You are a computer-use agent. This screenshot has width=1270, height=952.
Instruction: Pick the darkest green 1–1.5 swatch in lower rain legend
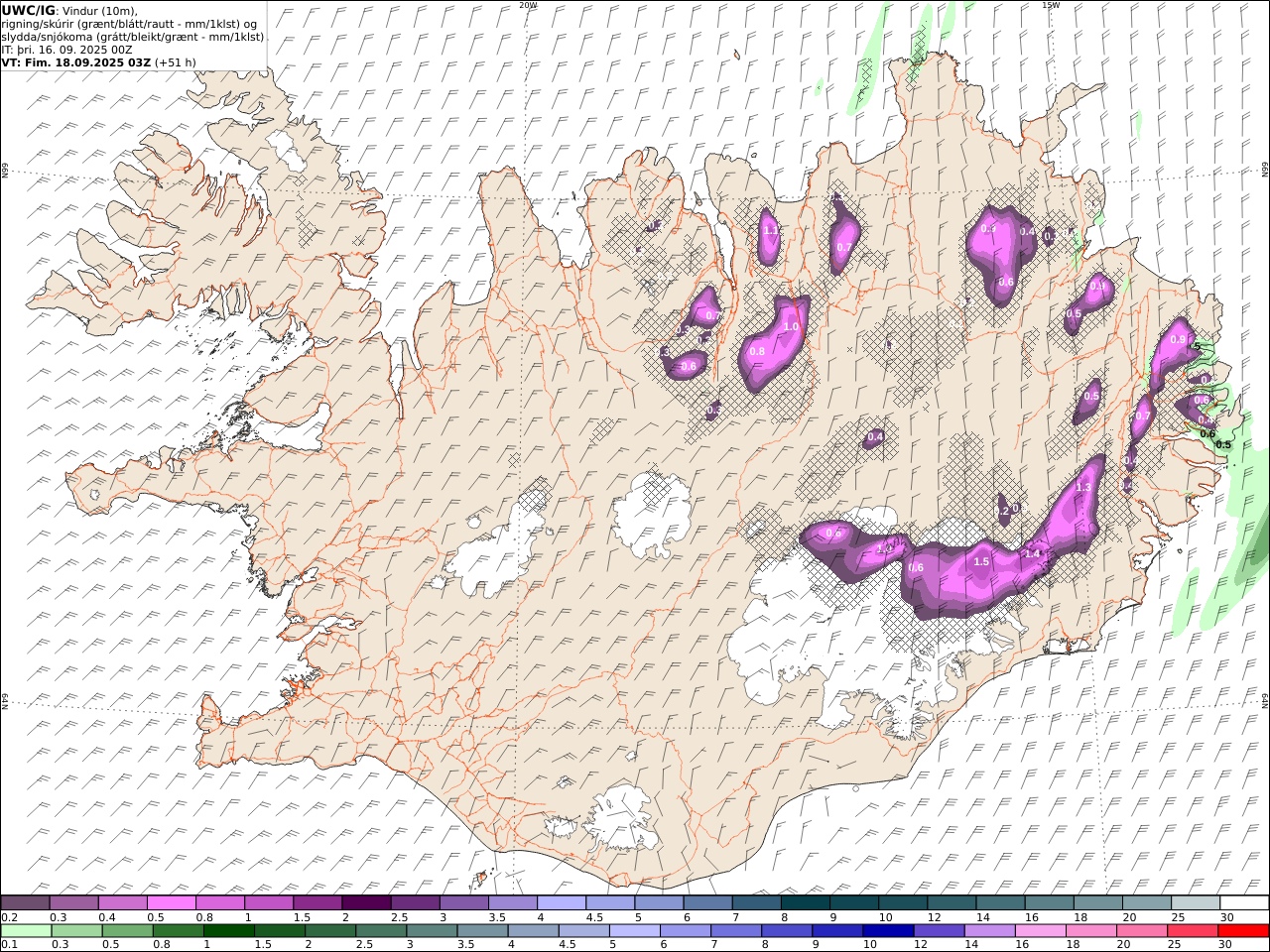tap(228, 930)
